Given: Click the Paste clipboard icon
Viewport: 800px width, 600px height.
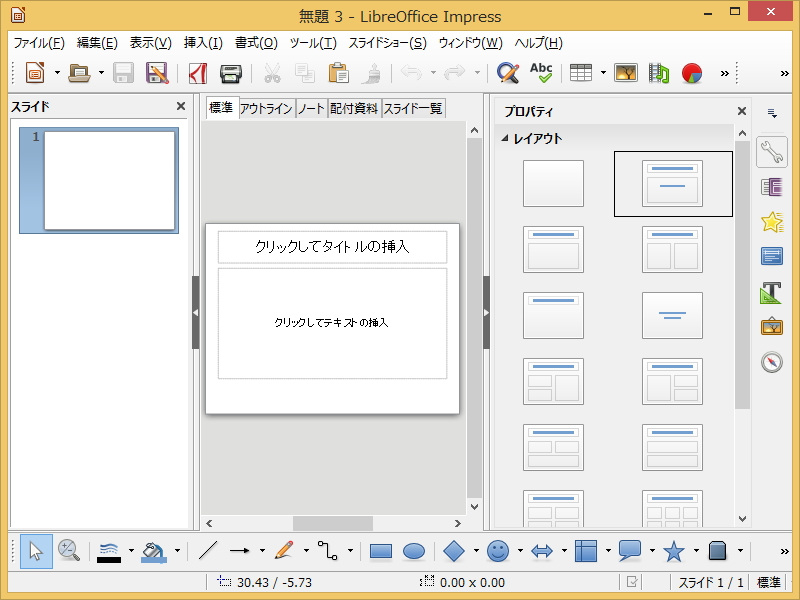Looking at the screenshot, I should point(338,73).
